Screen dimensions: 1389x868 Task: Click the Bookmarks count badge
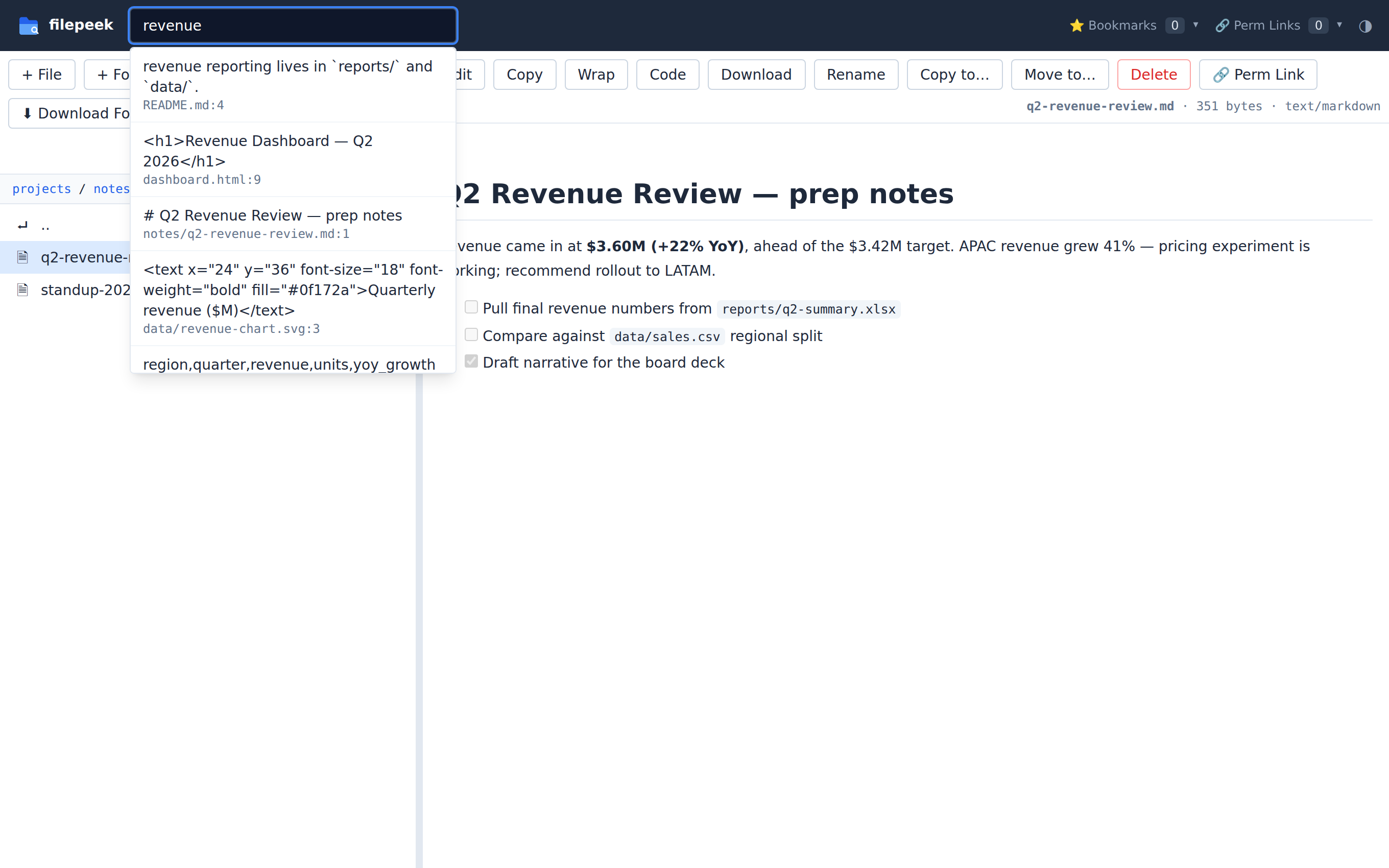pos(1175,26)
